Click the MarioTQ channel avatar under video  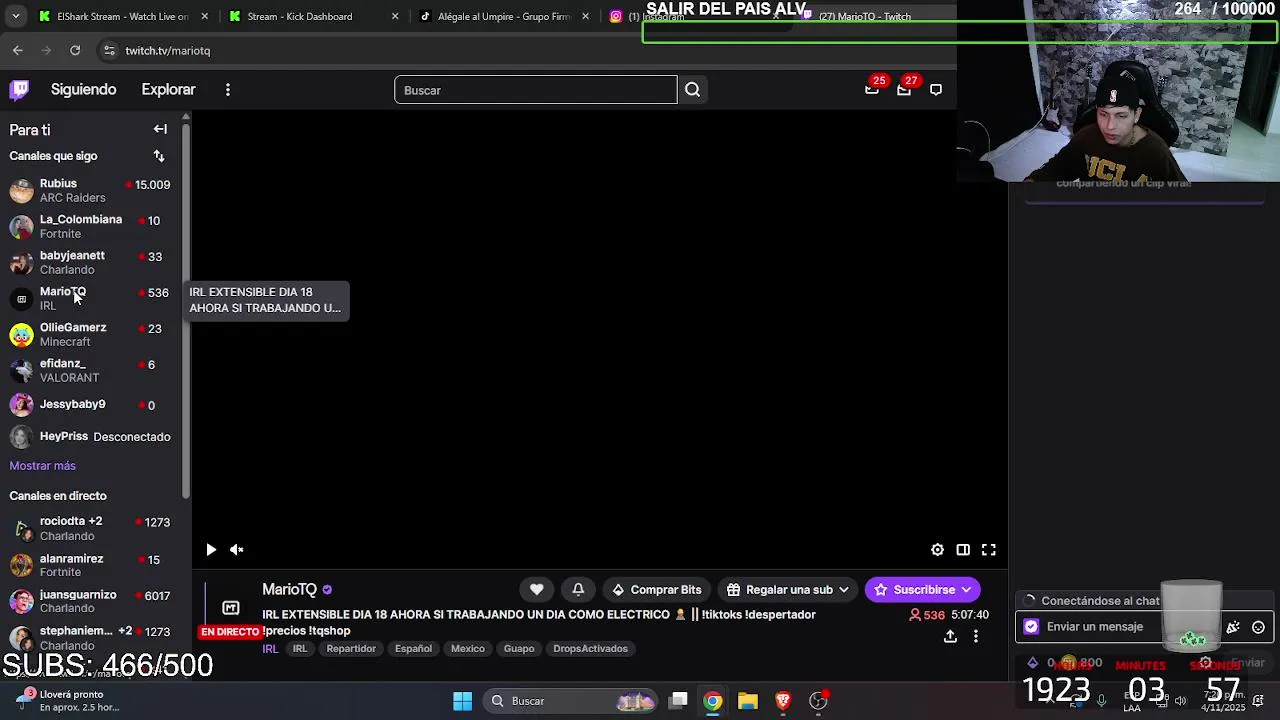231,608
